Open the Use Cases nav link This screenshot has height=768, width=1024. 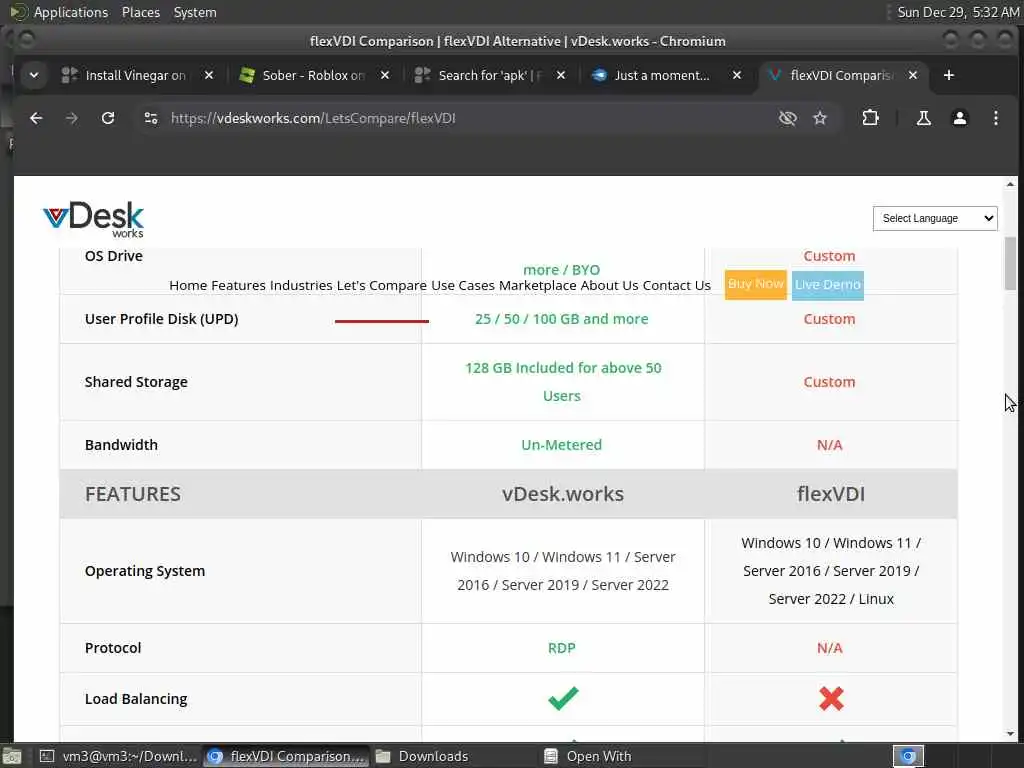tap(462, 285)
